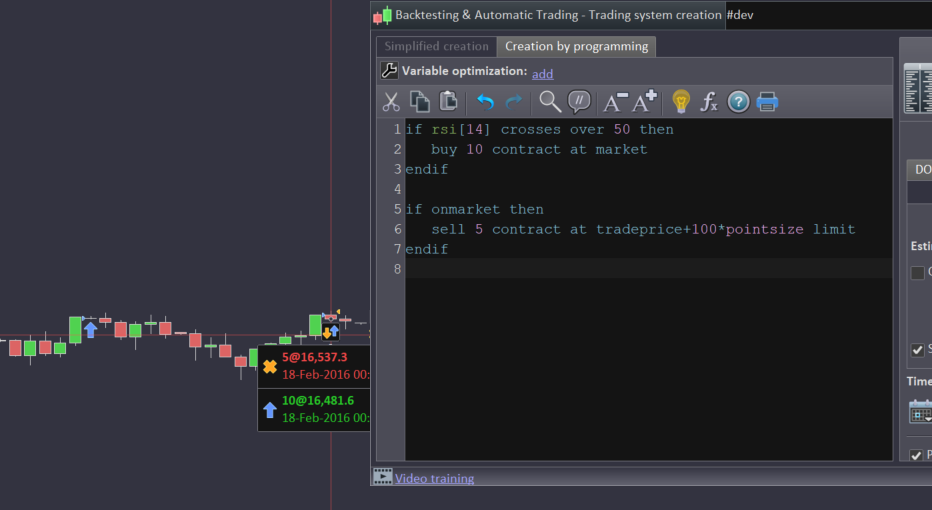The image size is (932, 510).
Task: Select the Creation by programming tab
Action: (576, 46)
